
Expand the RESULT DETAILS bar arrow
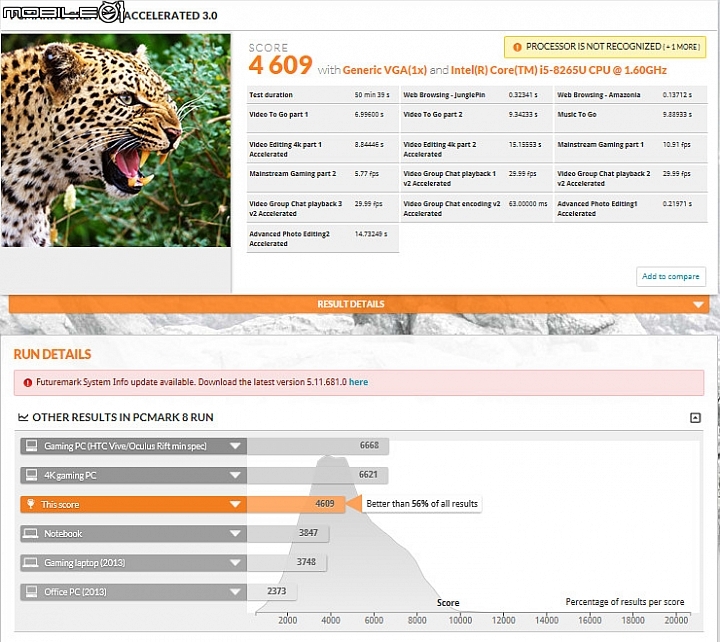[x=698, y=304]
